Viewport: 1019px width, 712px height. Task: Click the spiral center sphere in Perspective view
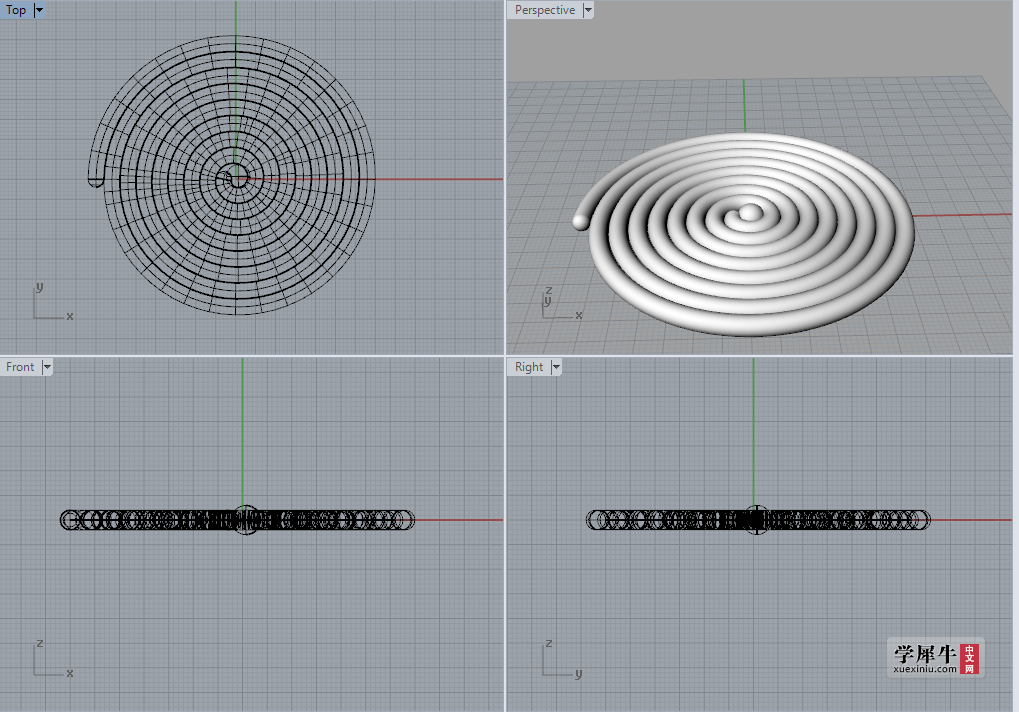(749, 212)
